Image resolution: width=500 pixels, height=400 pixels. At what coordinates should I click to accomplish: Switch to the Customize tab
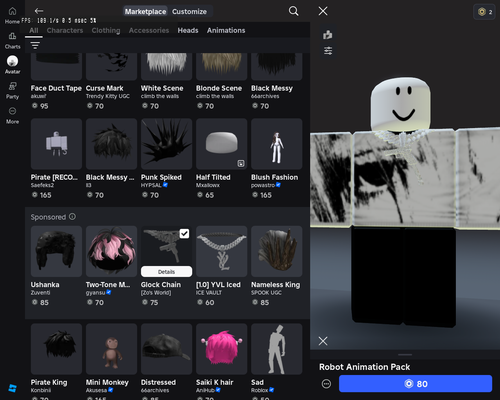pos(189,12)
